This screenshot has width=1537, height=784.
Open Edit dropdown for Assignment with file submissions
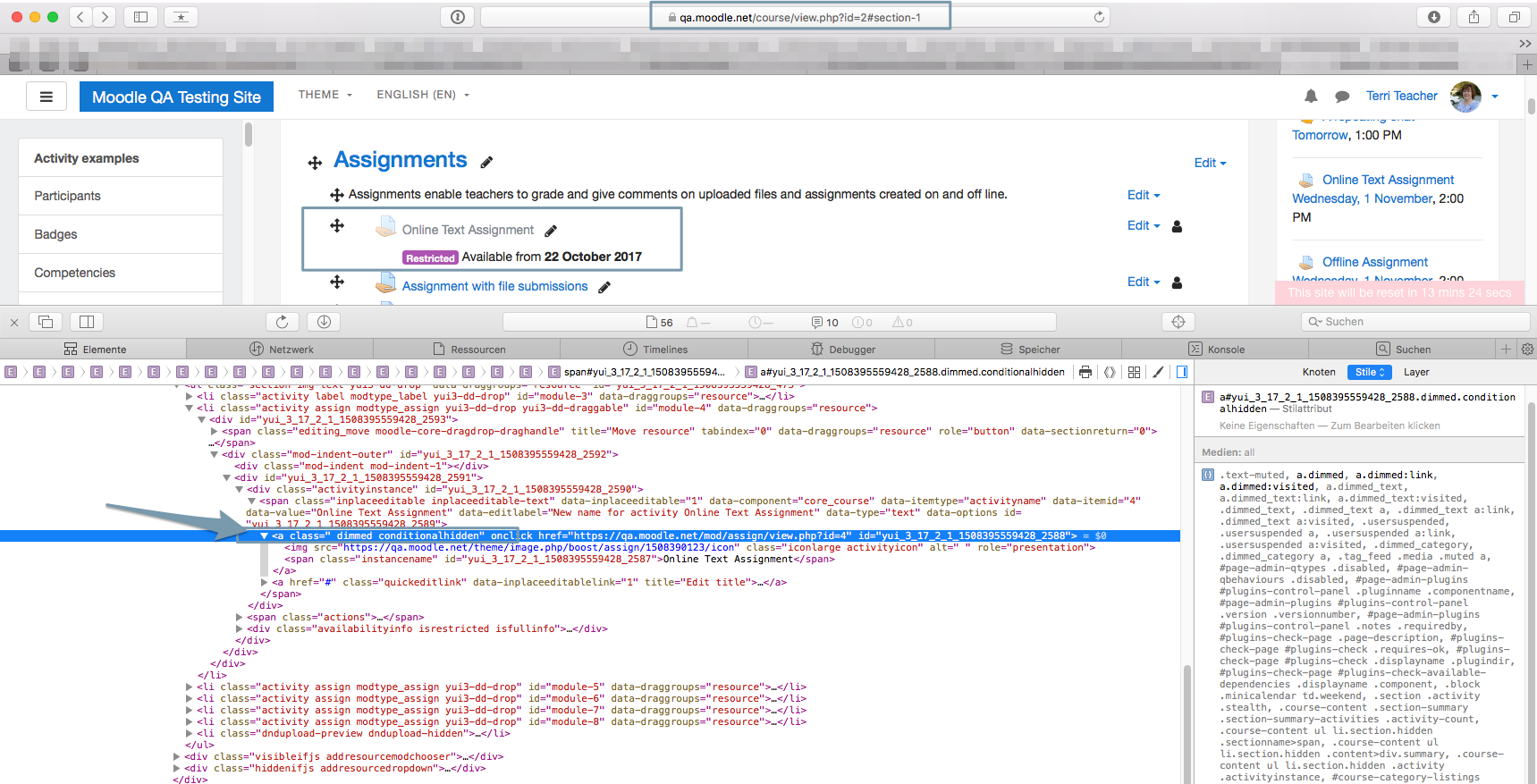(1143, 282)
